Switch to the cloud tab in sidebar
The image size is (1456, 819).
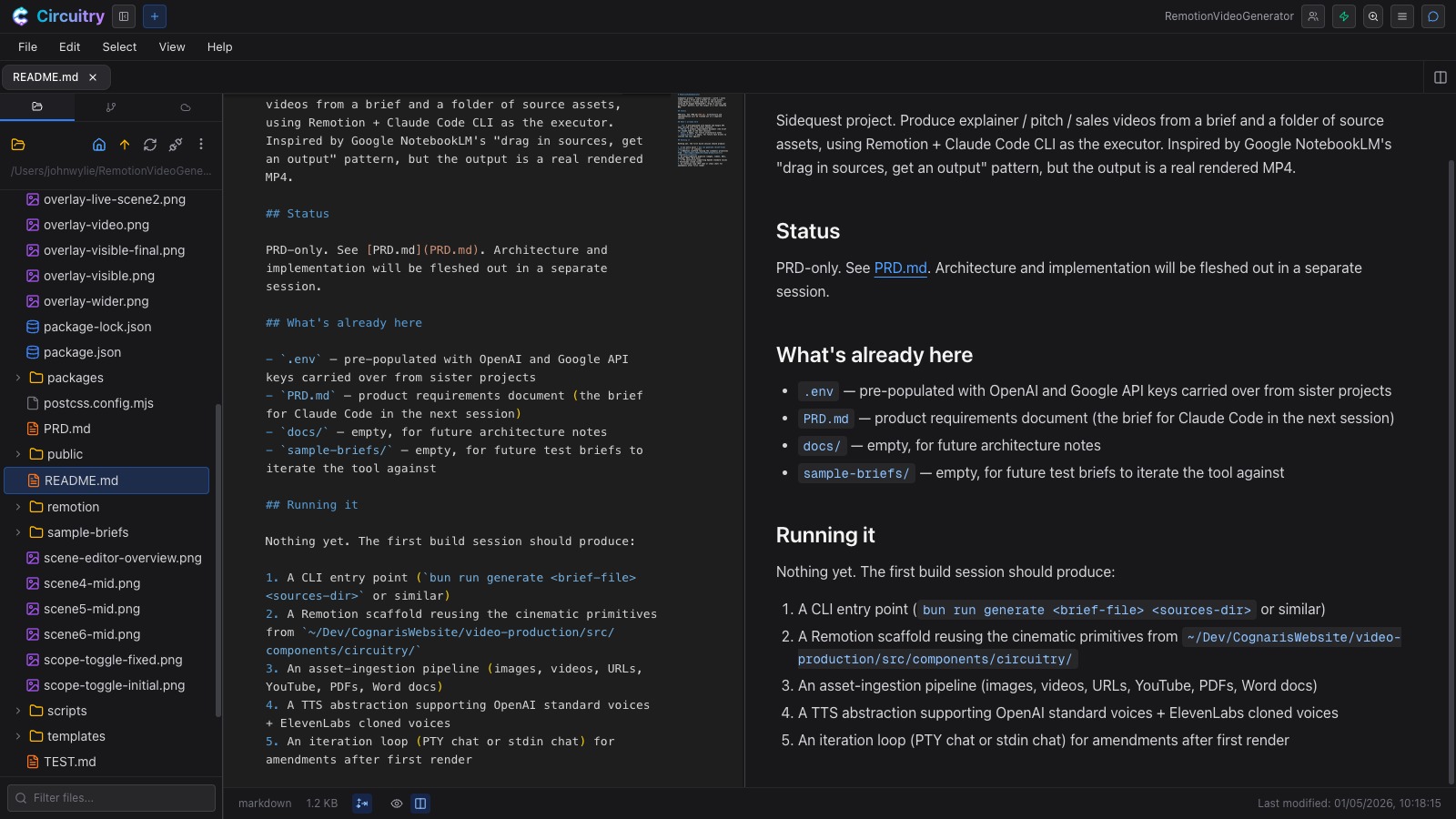[186, 107]
